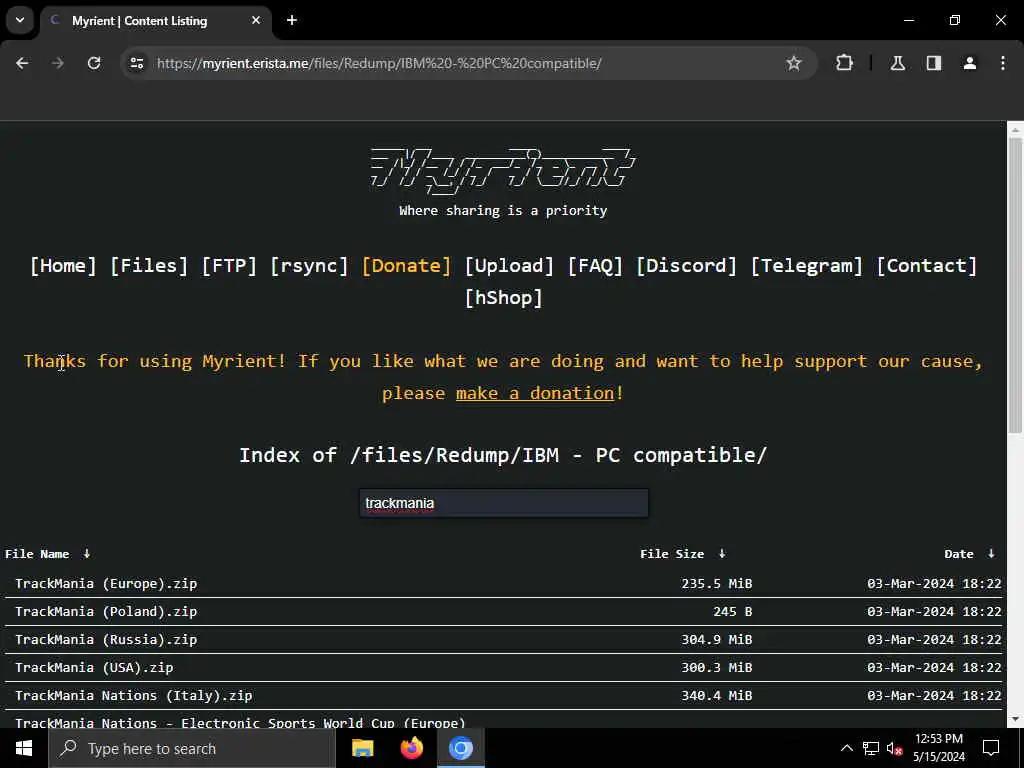1024x768 pixels.
Task: Open File Explorer from the taskbar
Action: (362, 748)
